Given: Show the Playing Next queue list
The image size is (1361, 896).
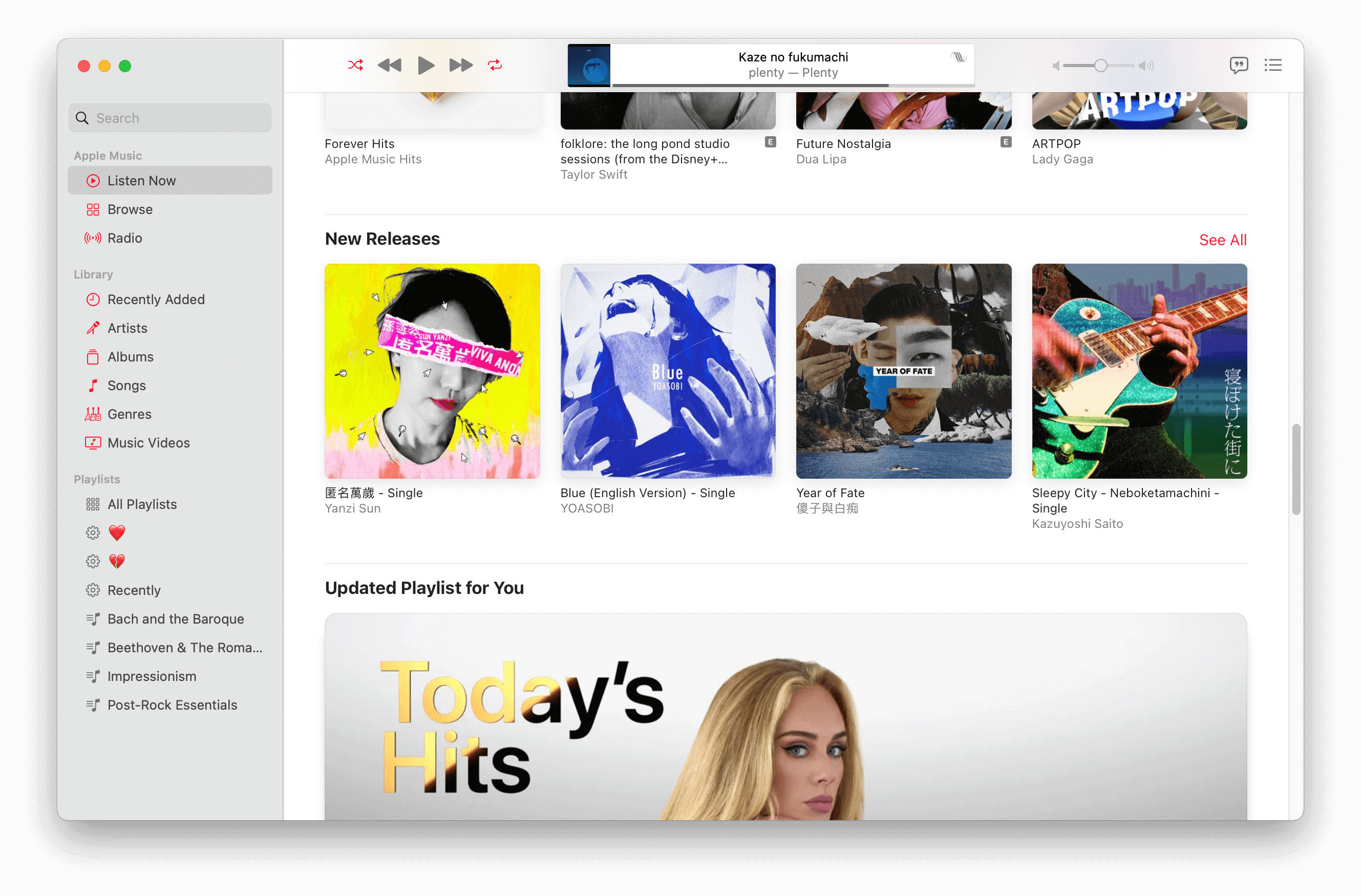Looking at the screenshot, I should coord(1273,65).
